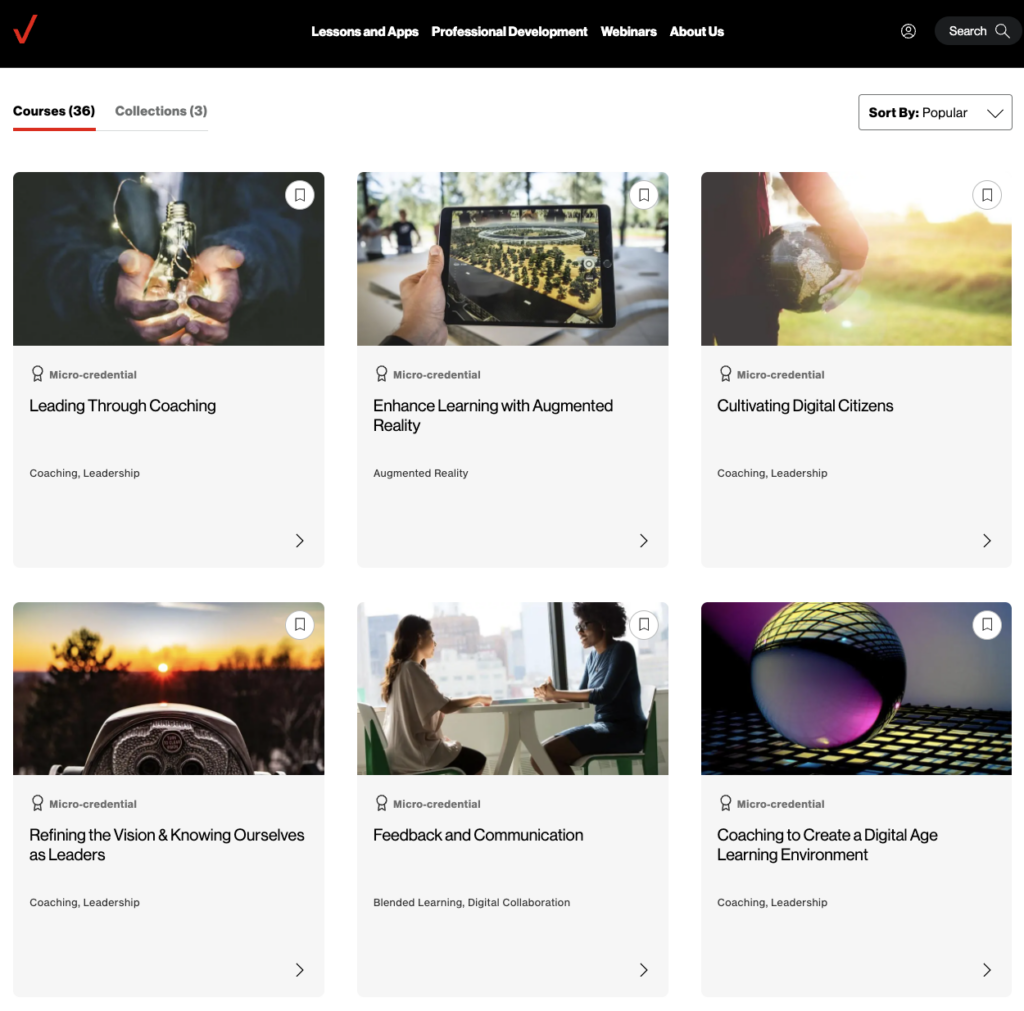The image size is (1024, 1011).
Task: Open the Webinars link
Action: (628, 32)
